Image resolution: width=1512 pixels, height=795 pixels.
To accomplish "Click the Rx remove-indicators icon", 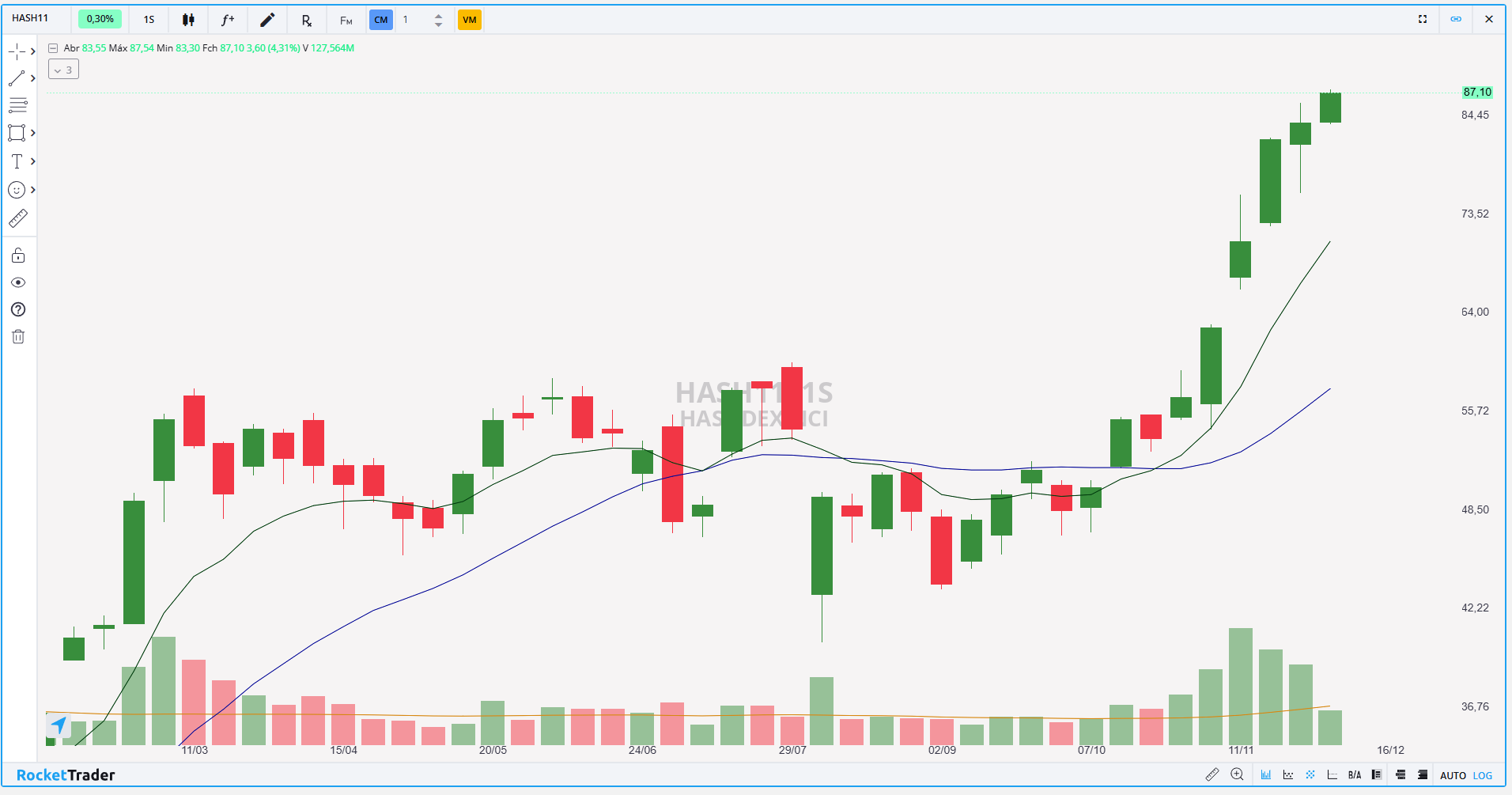I will coord(306,20).
